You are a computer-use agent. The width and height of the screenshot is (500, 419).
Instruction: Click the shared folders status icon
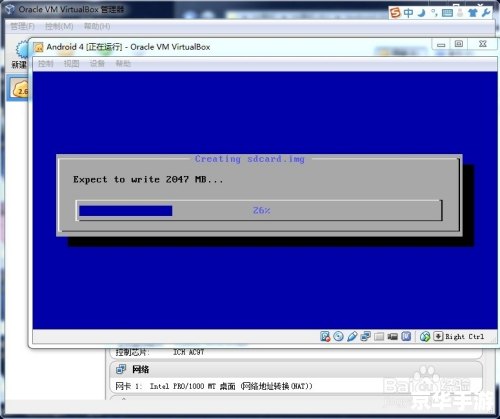379,336
